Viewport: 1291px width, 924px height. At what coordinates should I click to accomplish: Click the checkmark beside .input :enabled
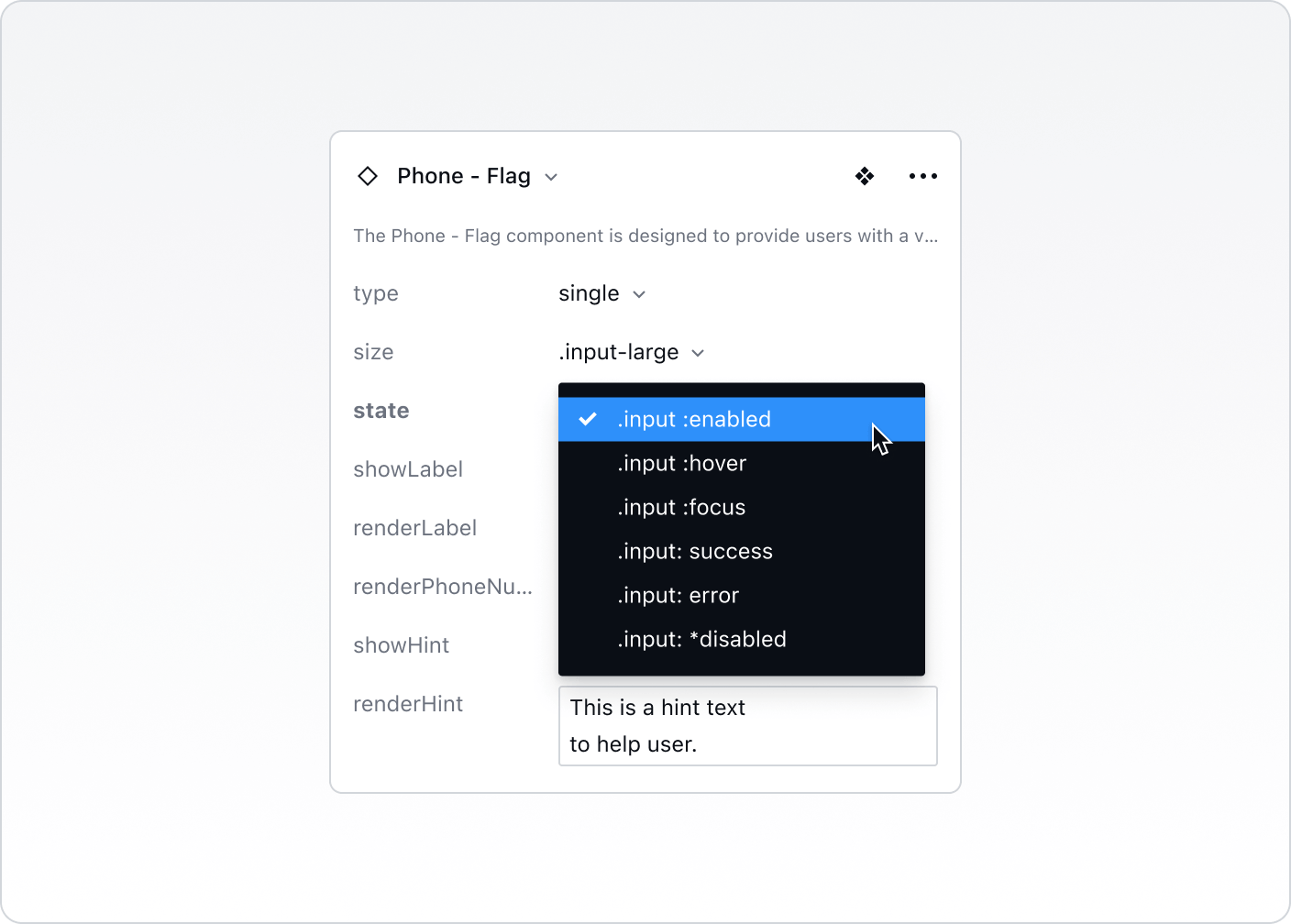pos(588,419)
